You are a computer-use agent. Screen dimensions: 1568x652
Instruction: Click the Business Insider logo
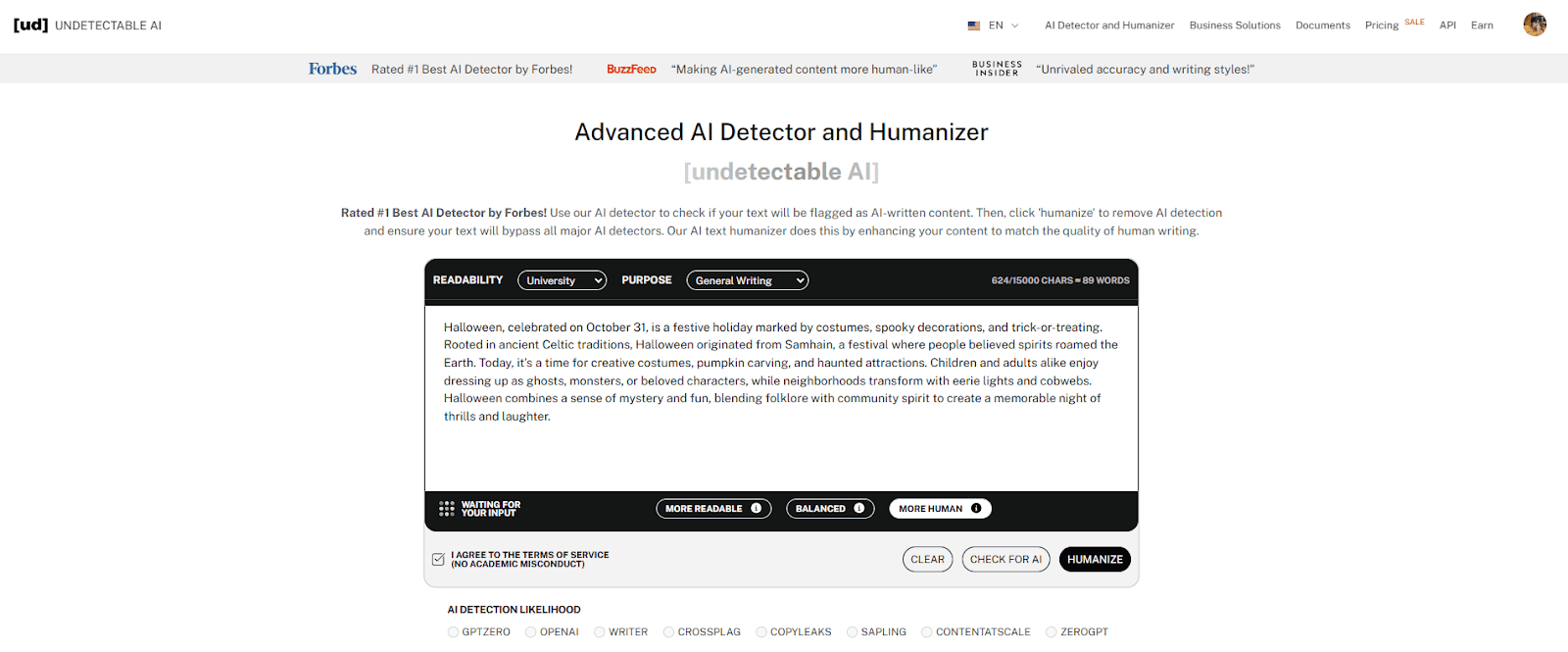(997, 69)
